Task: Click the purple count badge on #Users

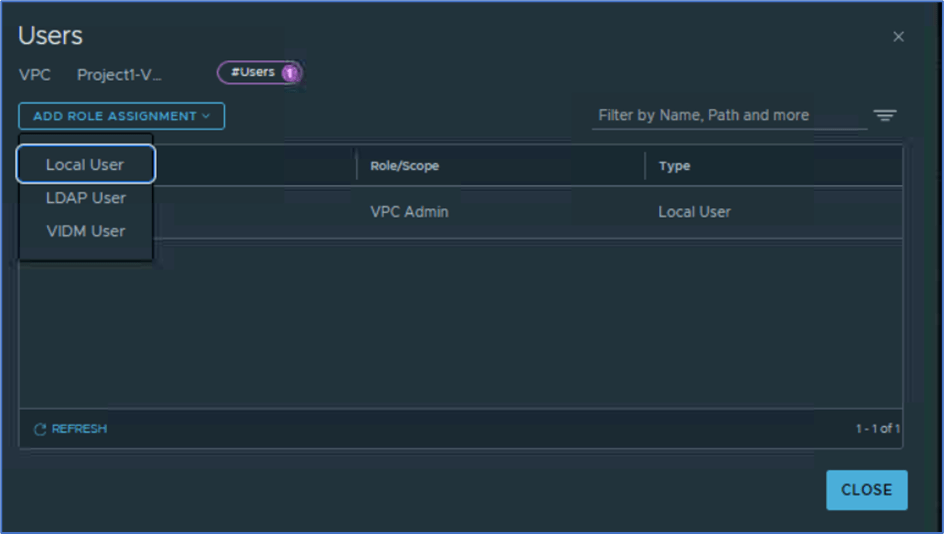Action: [x=290, y=73]
